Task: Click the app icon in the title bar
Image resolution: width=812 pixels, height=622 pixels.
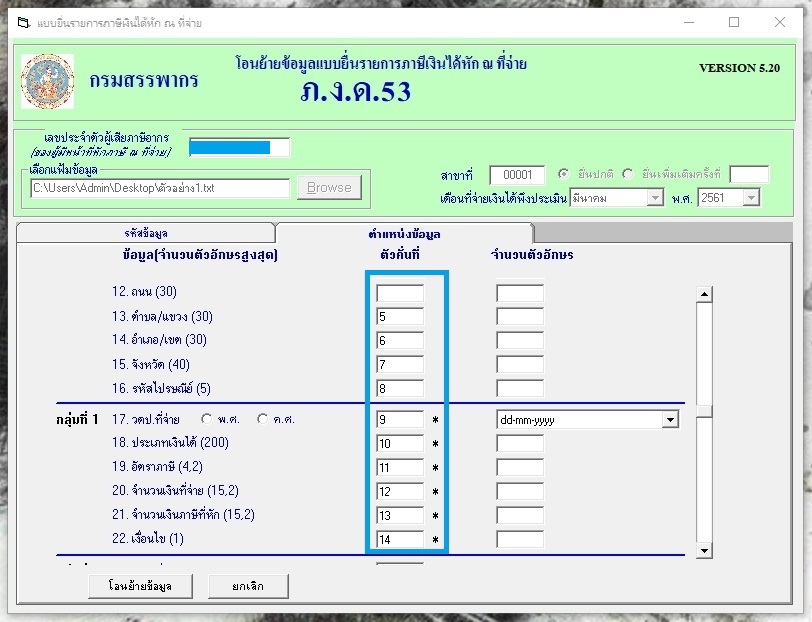Action: 24,23
